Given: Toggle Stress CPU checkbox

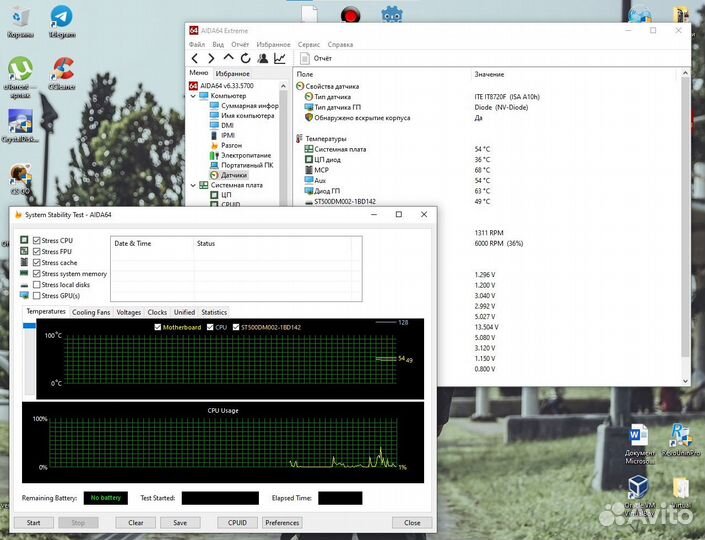Looking at the screenshot, I should pyautogui.click(x=37, y=241).
